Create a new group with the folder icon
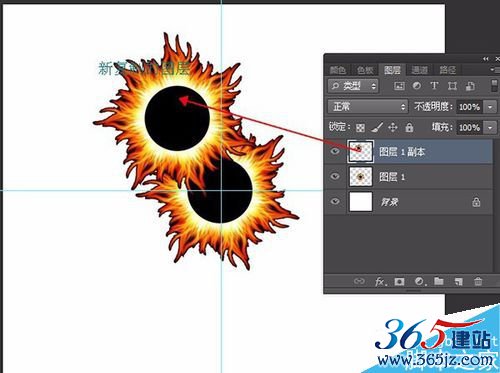 [x=439, y=281]
